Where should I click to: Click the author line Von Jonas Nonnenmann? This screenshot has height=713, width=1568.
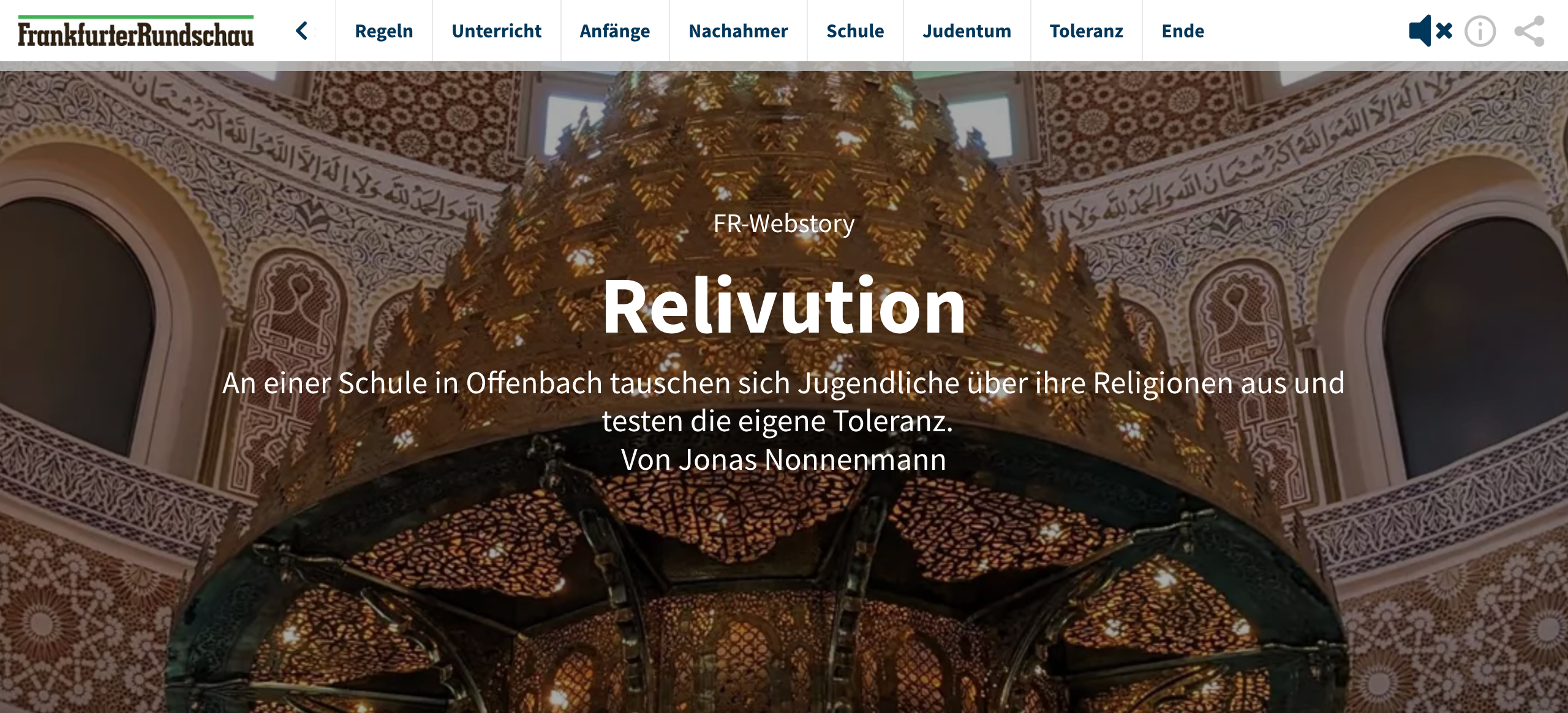(783, 459)
